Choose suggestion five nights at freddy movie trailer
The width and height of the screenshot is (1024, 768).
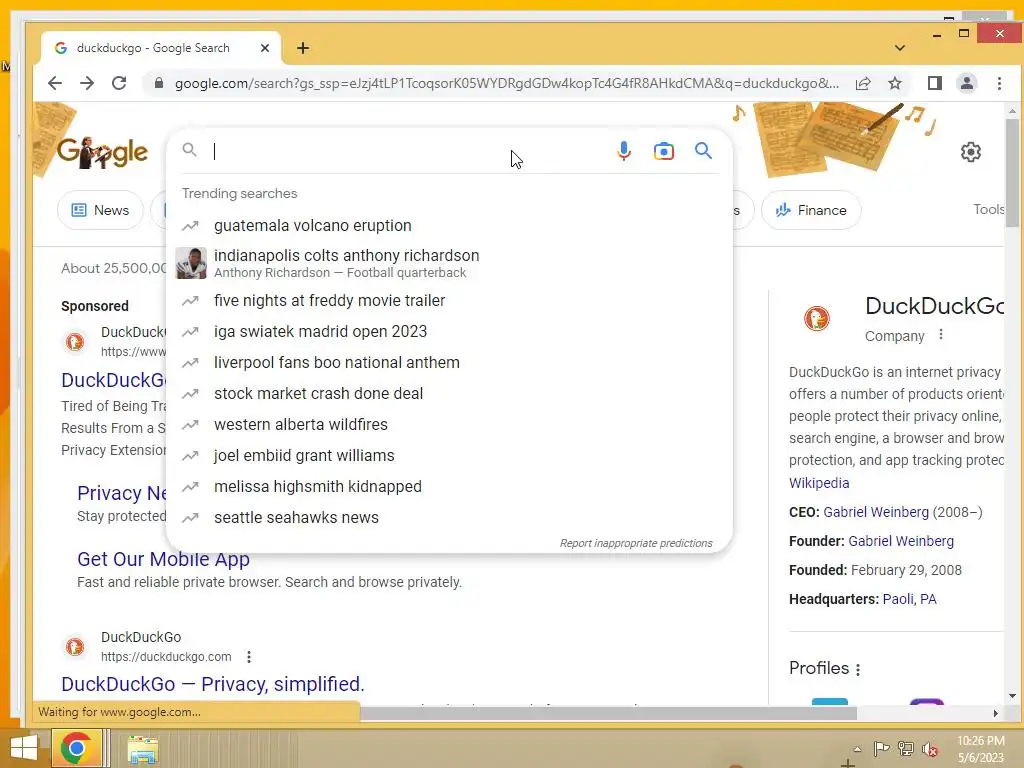(449, 300)
